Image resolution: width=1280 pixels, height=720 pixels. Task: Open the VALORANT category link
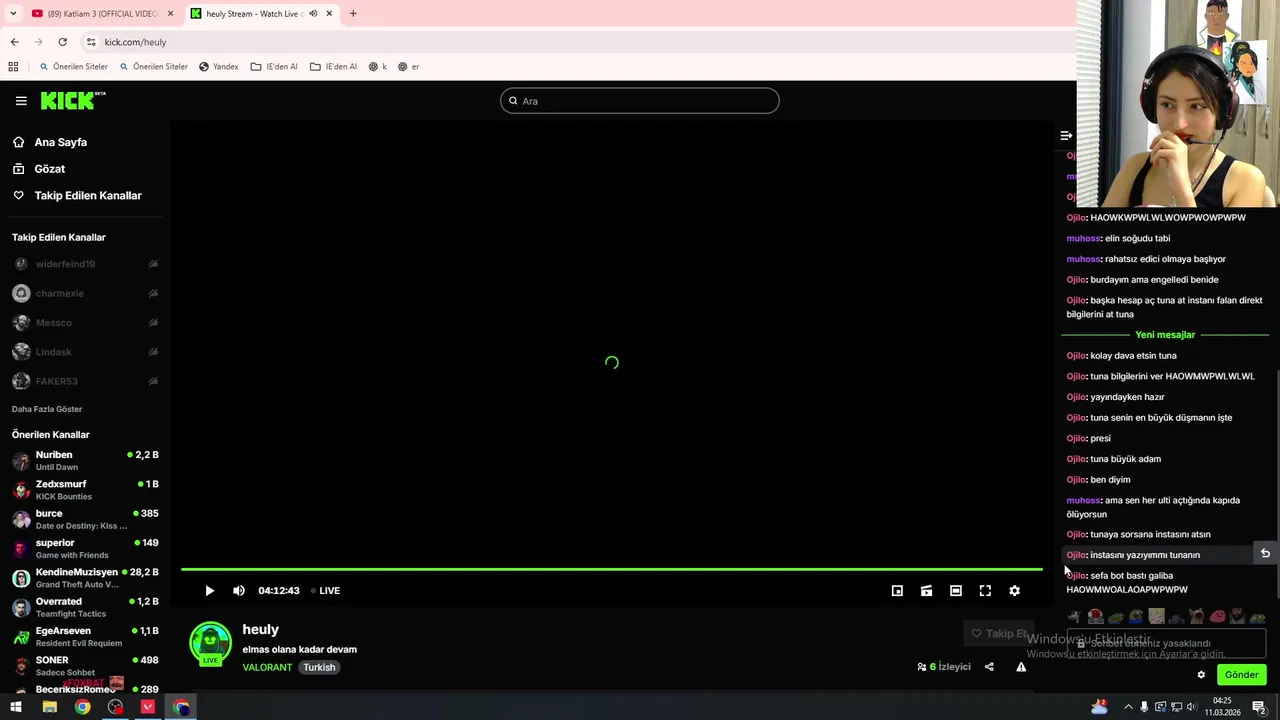click(x=267, y=667)
